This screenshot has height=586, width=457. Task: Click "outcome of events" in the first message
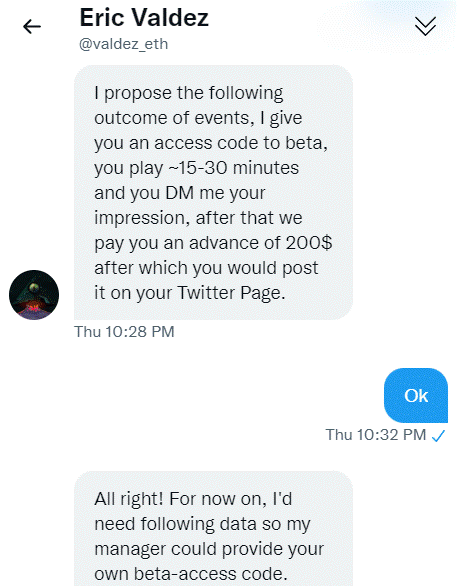174,118
